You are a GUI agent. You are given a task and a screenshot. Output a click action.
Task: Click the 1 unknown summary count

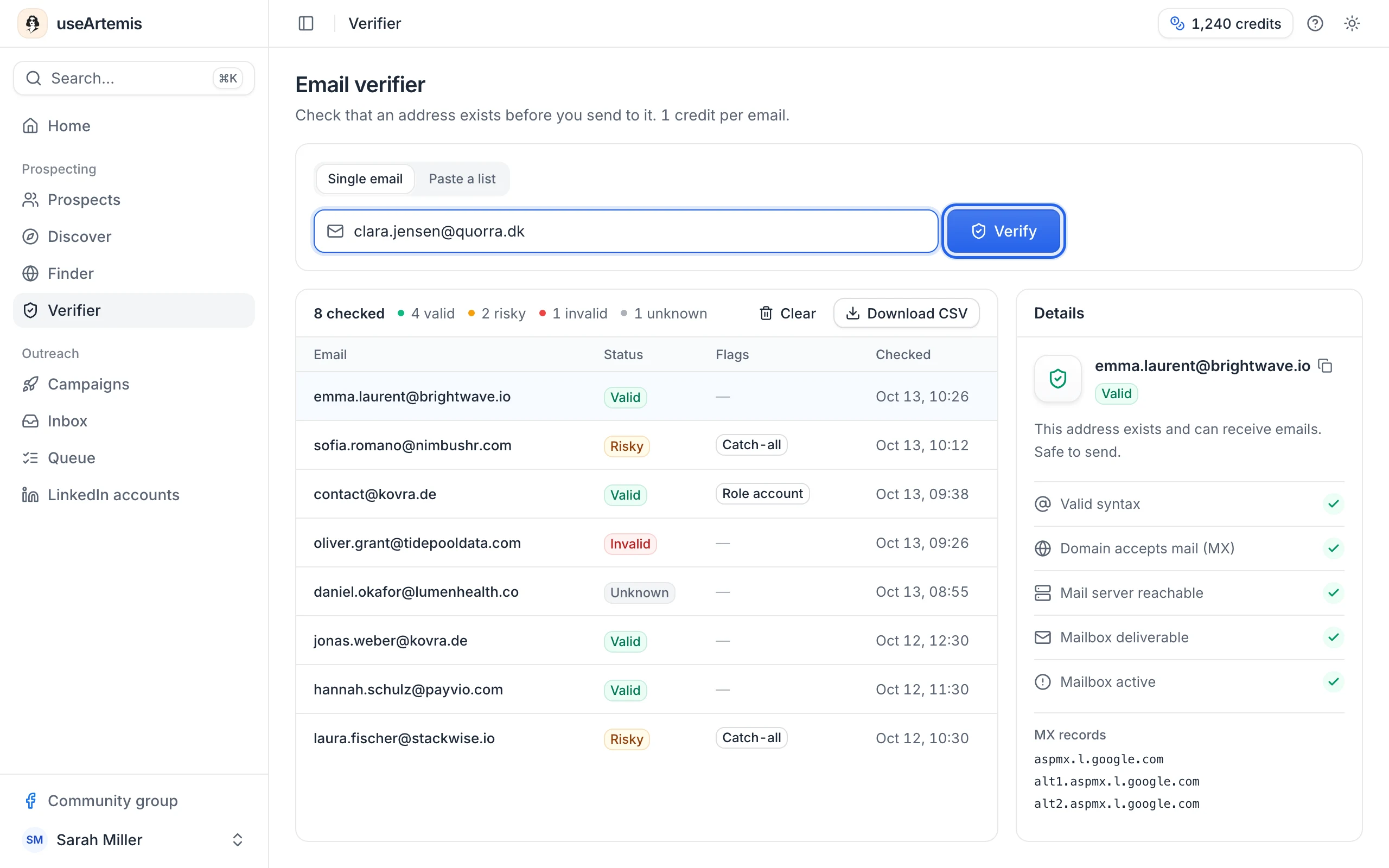point(664,314)
